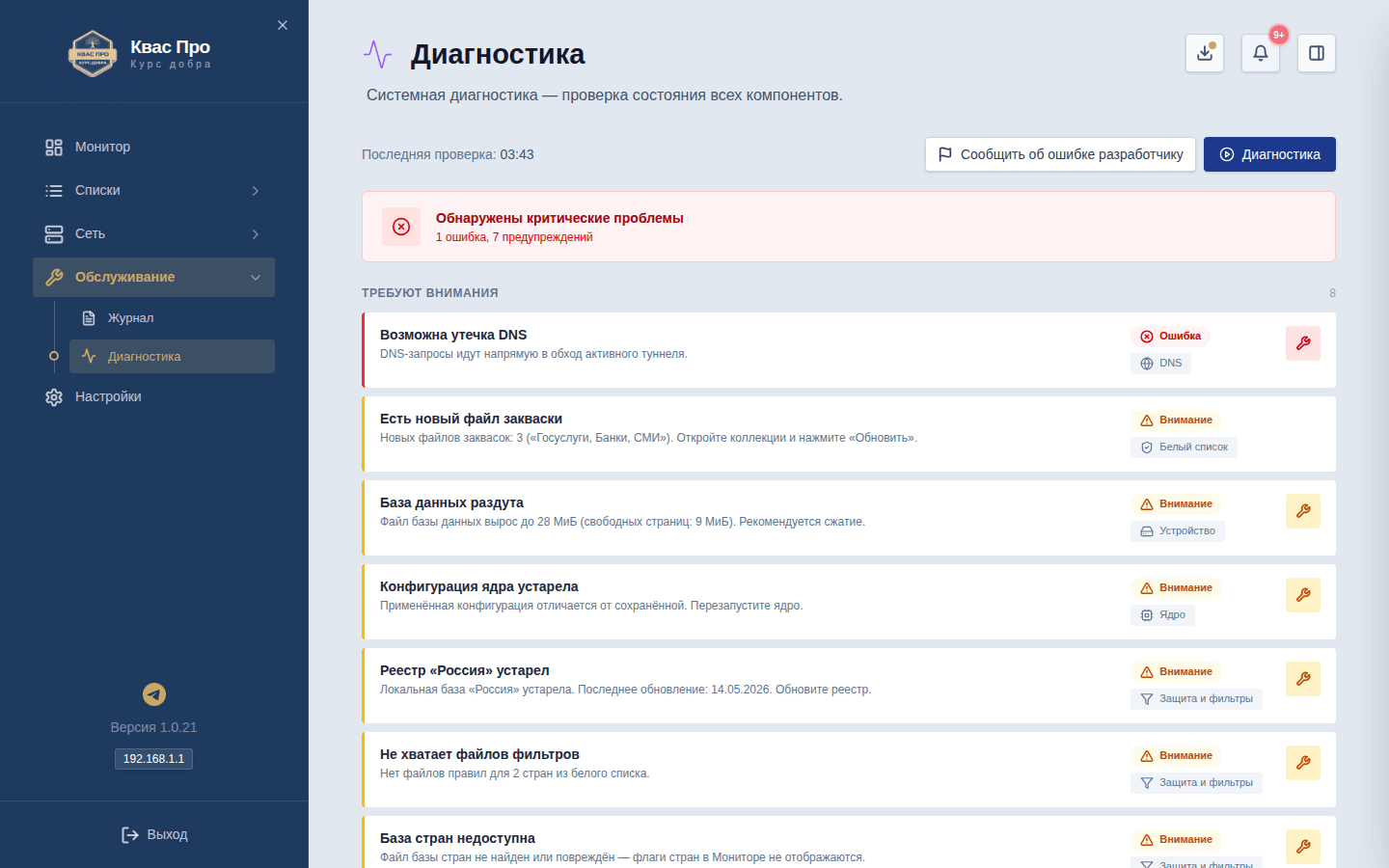The image size is (1389, 868).
Task: Fix База стран недоступна with wrench icon
Action: 1303,847
